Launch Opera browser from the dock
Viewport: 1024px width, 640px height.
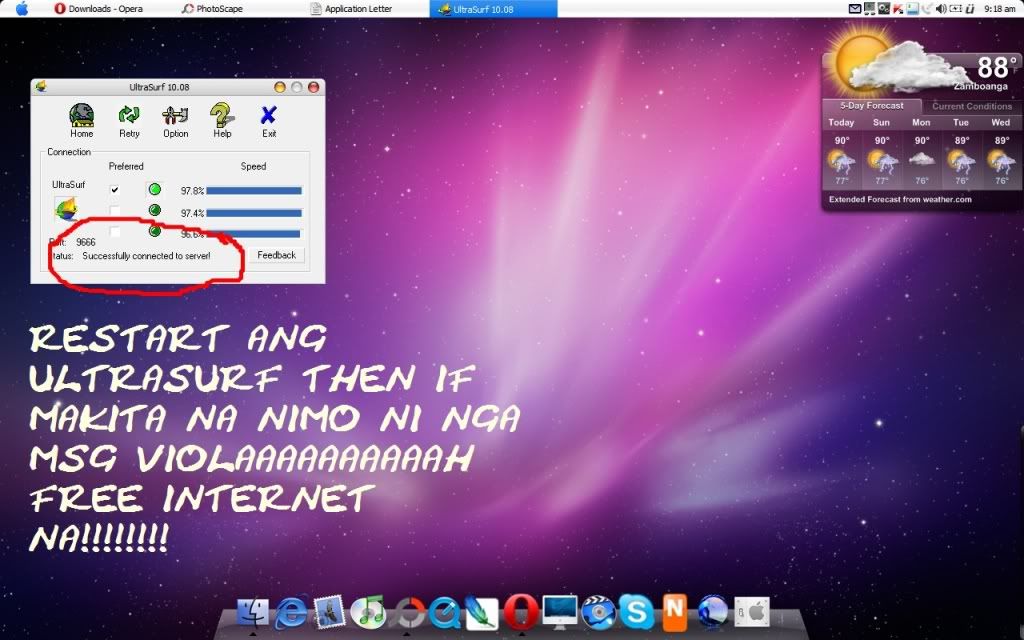coord(521,613)
